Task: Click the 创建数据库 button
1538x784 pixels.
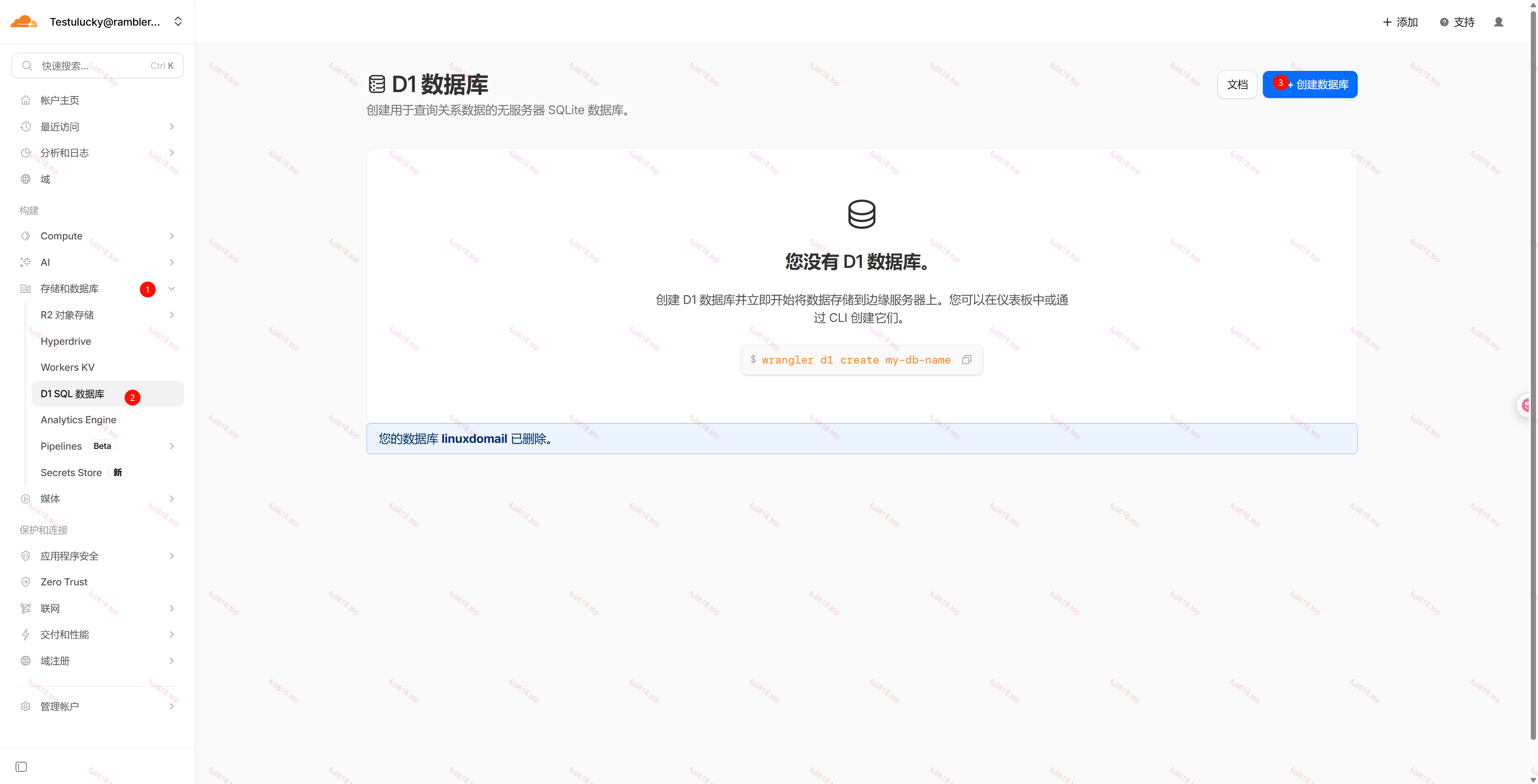Action: pos(1310,84)
